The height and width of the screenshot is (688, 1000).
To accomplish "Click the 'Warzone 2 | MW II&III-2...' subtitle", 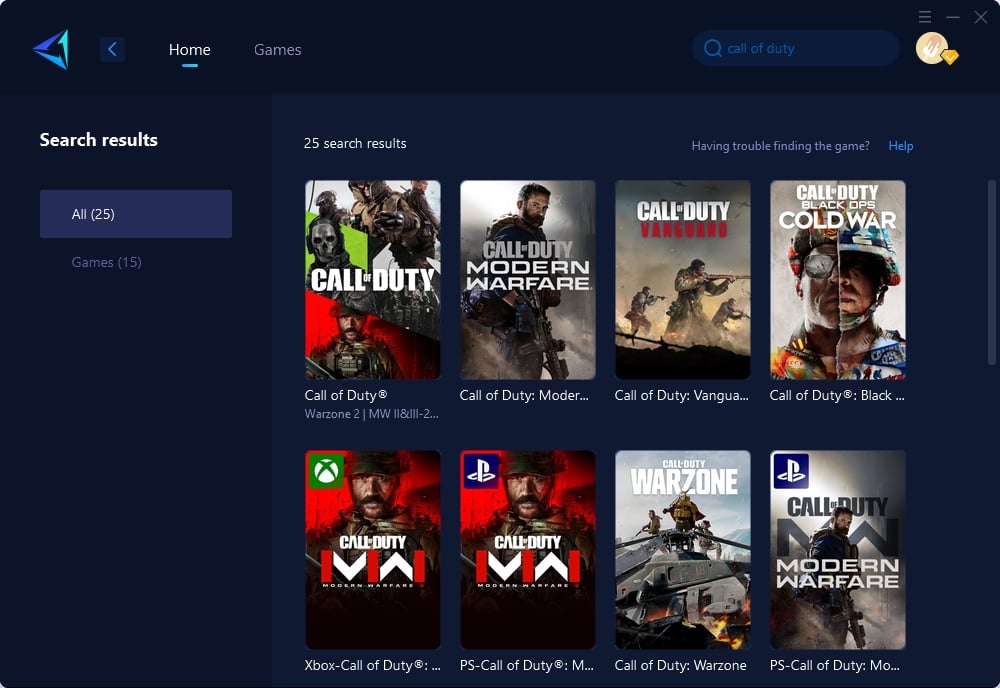I will point(372,414).
